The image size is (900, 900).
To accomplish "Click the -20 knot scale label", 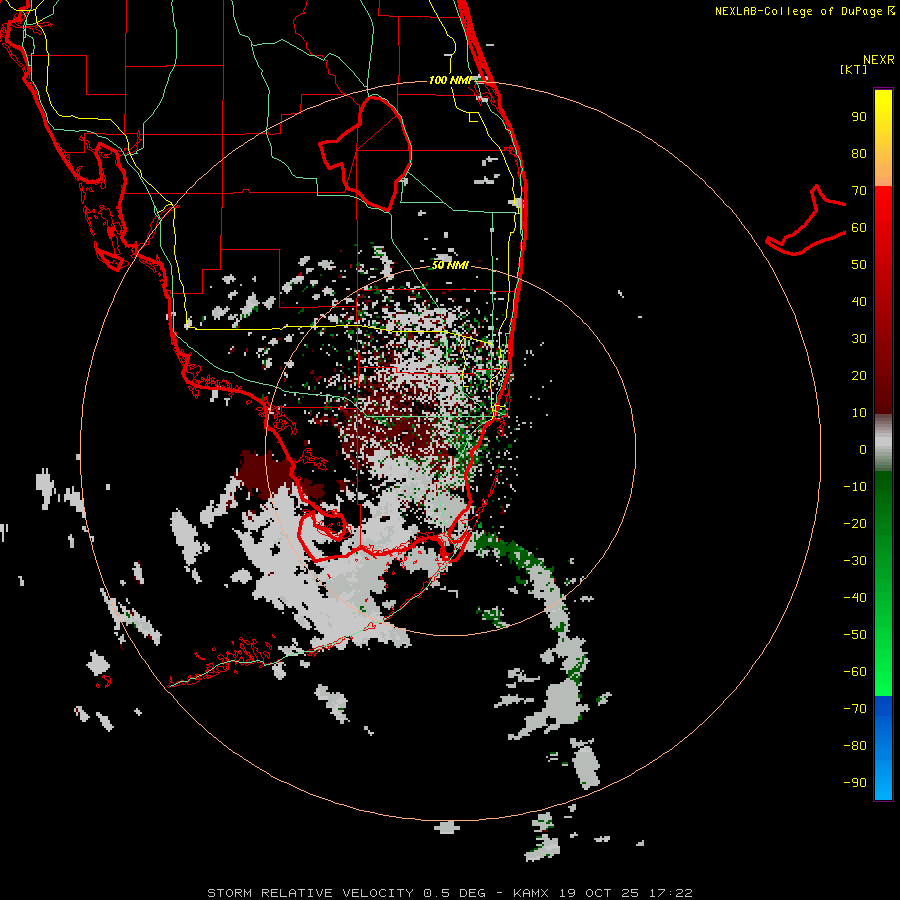I will (855, 524).
